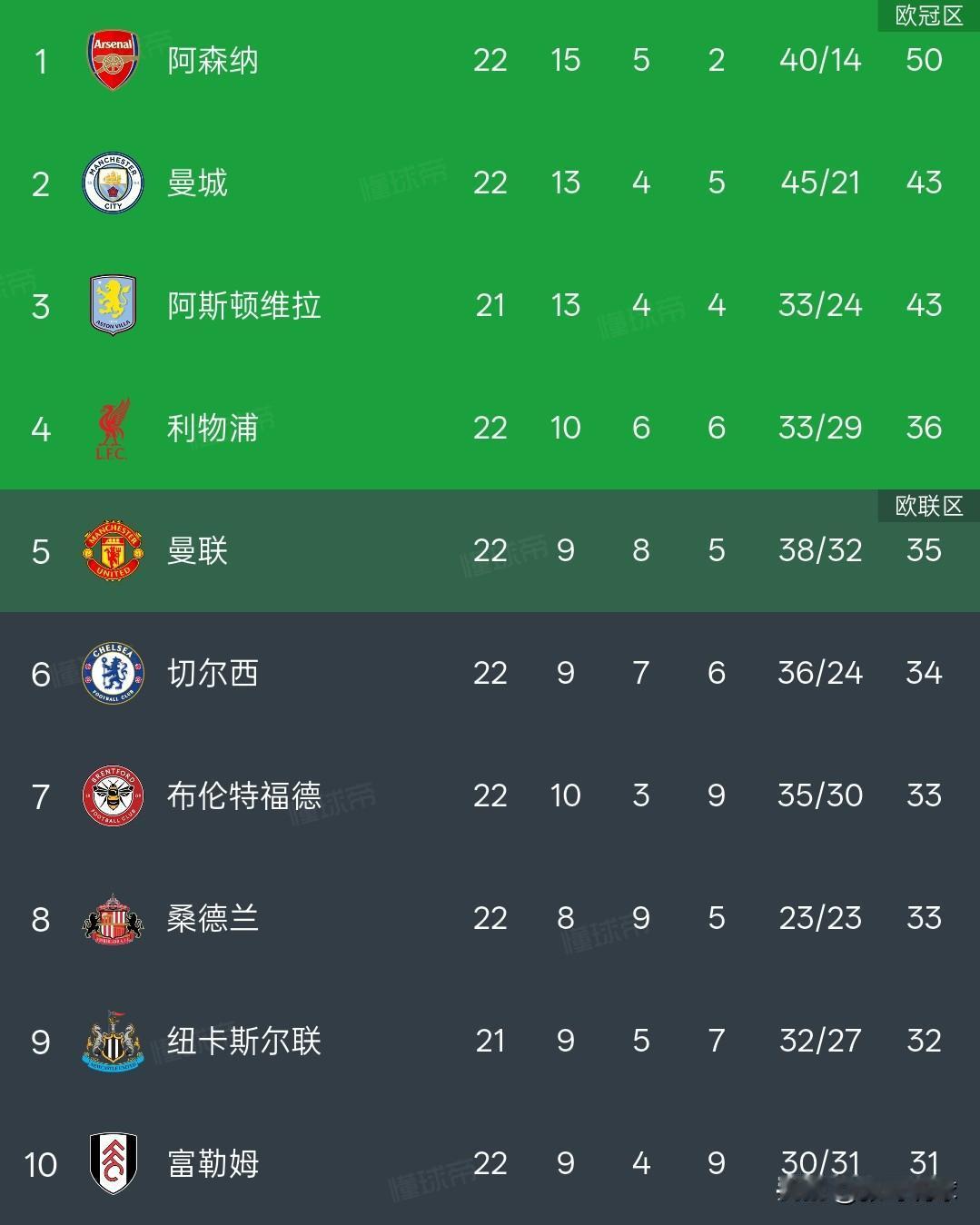Image resolution: width=980 pixels, height=1225 pixels.
Task: Click the 曼城 team name
Action: (x=196, y=183)
